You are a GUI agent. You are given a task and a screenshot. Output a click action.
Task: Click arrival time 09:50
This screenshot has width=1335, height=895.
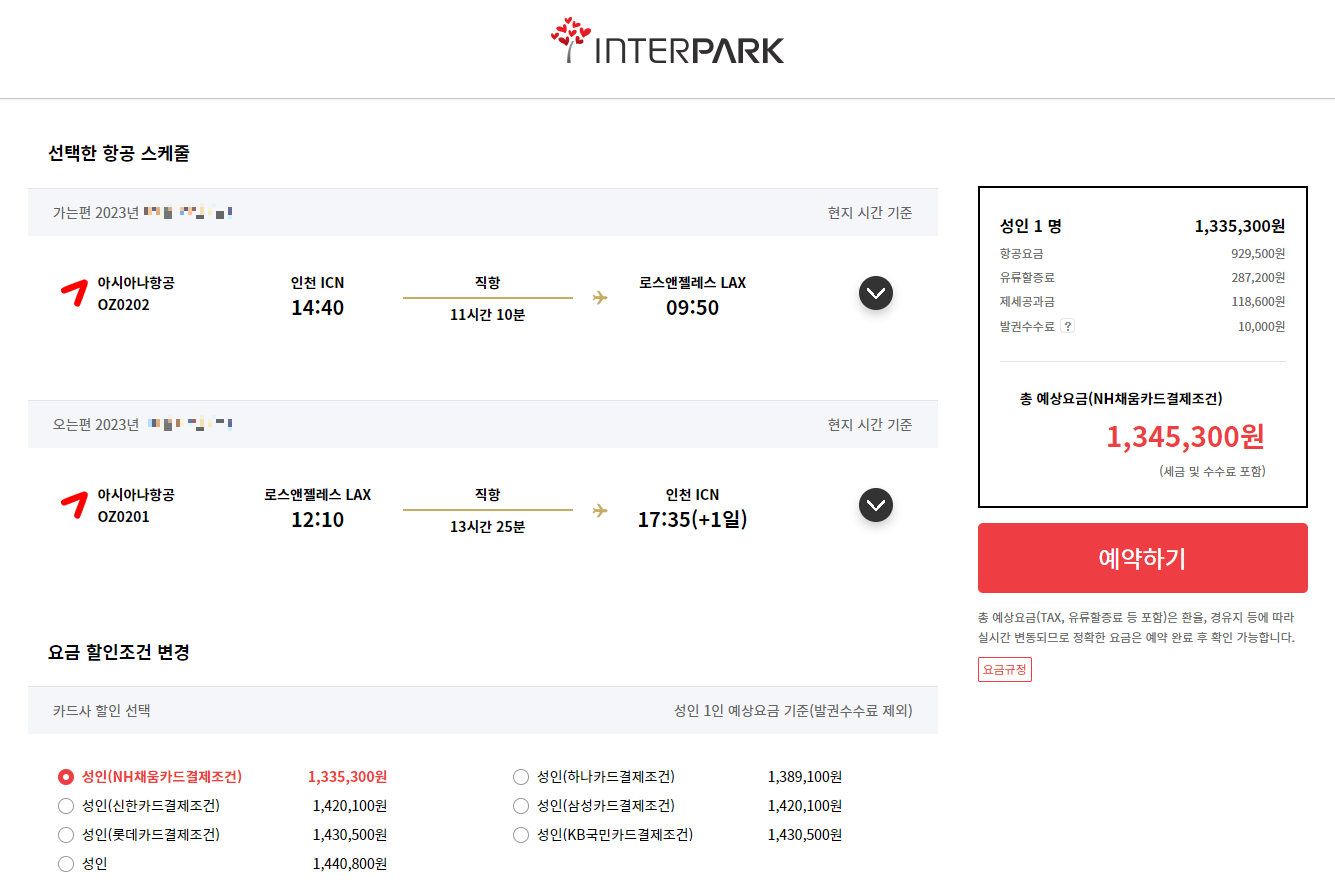click(693, 308)
